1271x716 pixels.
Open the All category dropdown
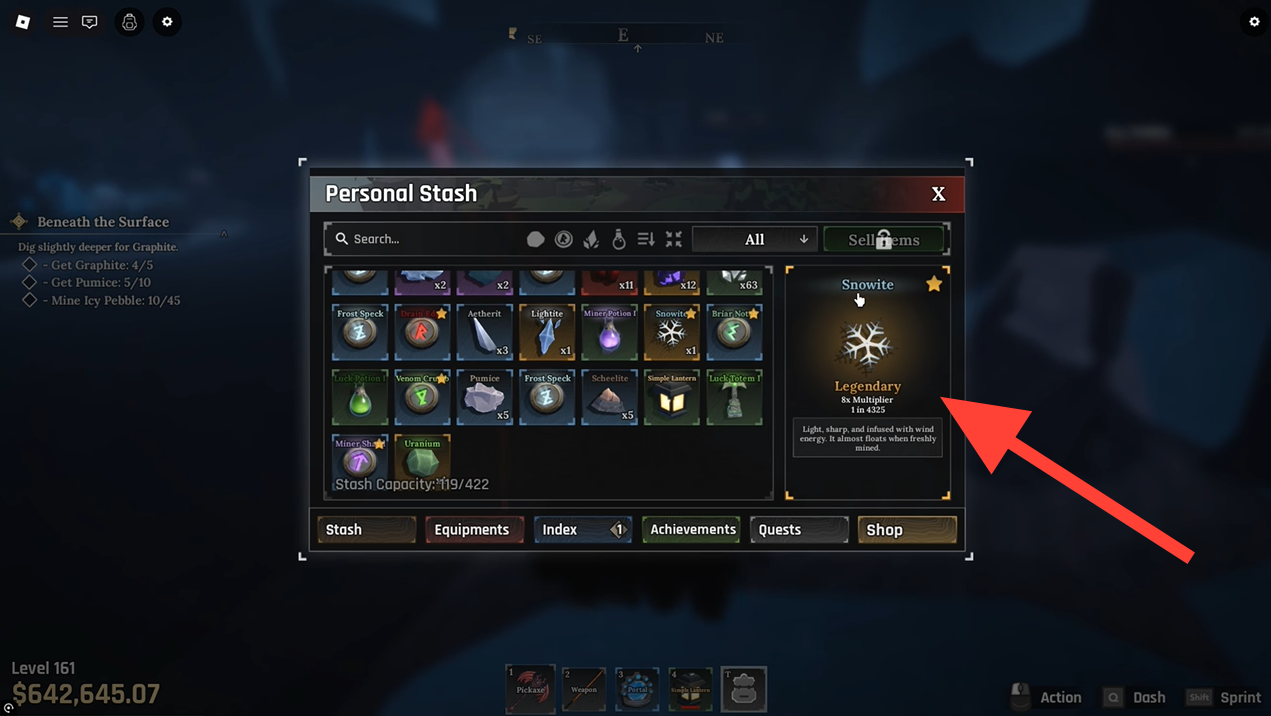[x=754, y=239]
